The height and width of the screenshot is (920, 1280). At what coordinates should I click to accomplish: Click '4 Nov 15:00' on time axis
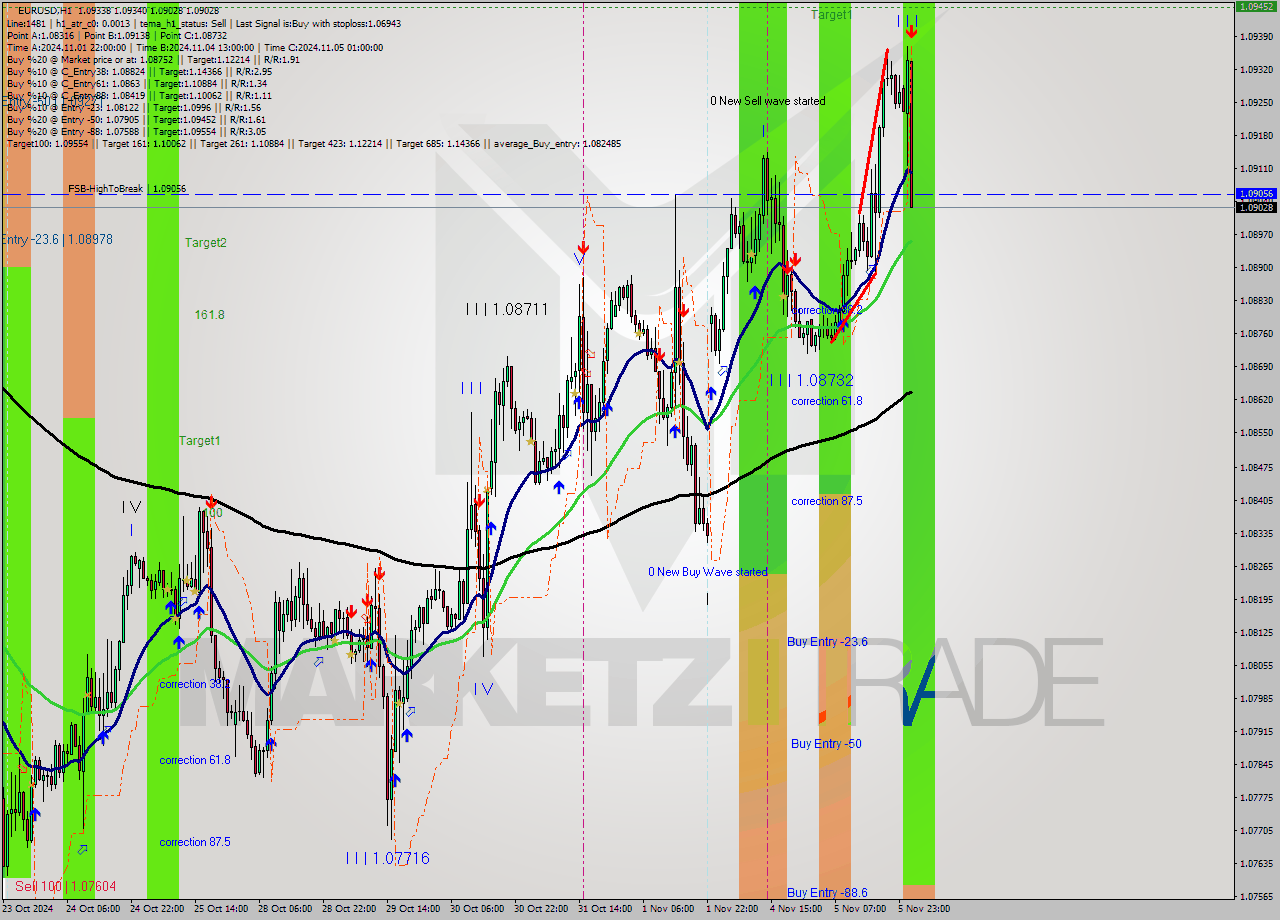click(x=796, y=909)
